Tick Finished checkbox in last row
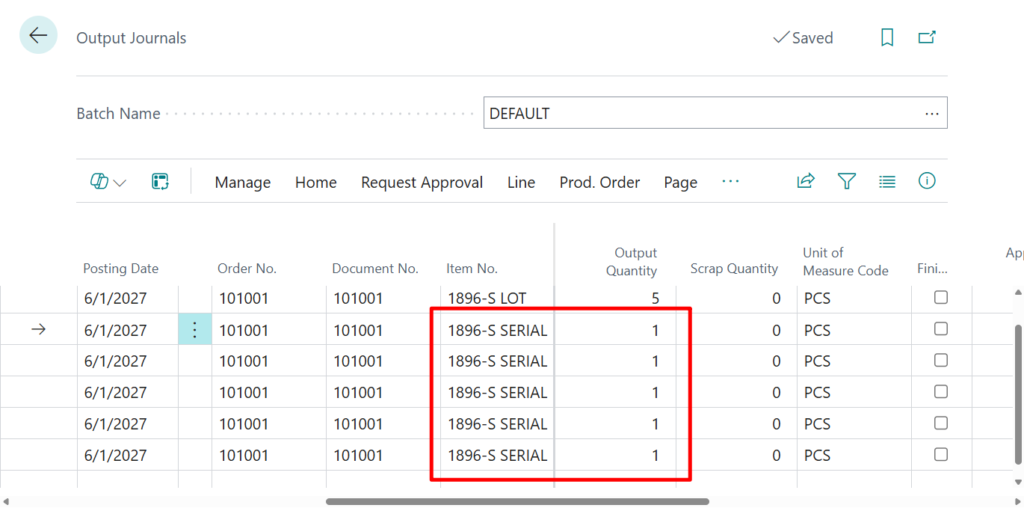 click(940, 455)
